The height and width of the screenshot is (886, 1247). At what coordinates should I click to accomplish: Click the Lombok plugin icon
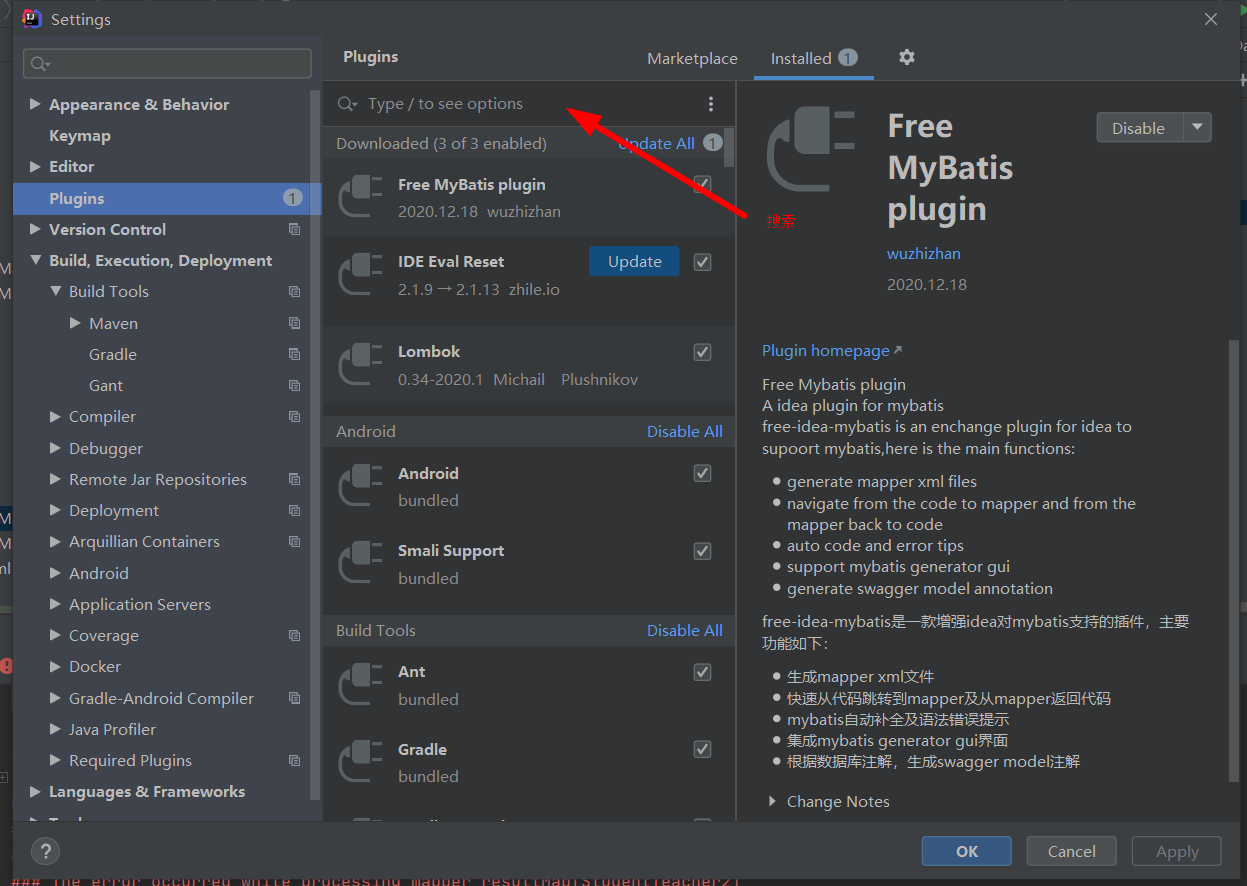361,364
